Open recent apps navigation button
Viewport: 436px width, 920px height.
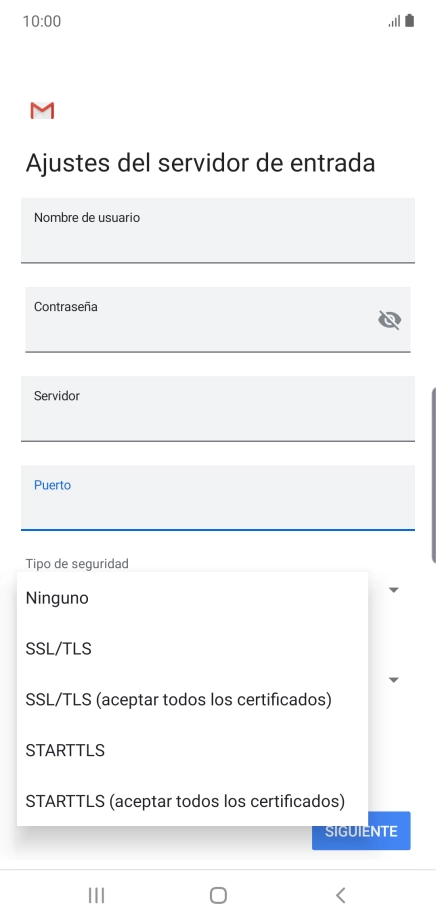96,895
